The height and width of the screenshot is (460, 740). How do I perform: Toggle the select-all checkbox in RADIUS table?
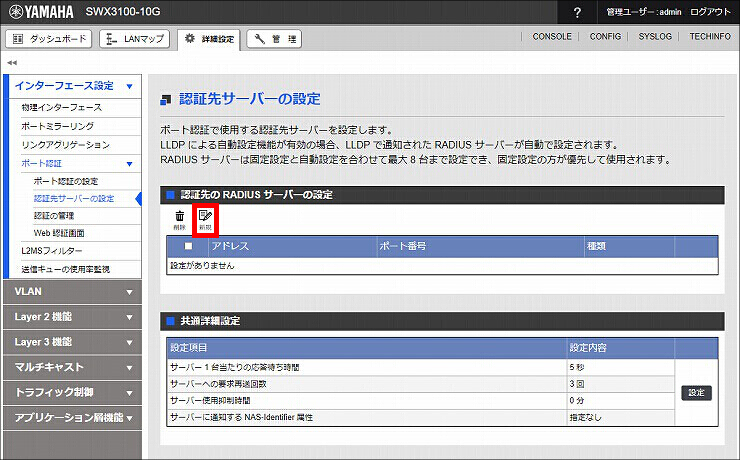[x=188, y=246]
